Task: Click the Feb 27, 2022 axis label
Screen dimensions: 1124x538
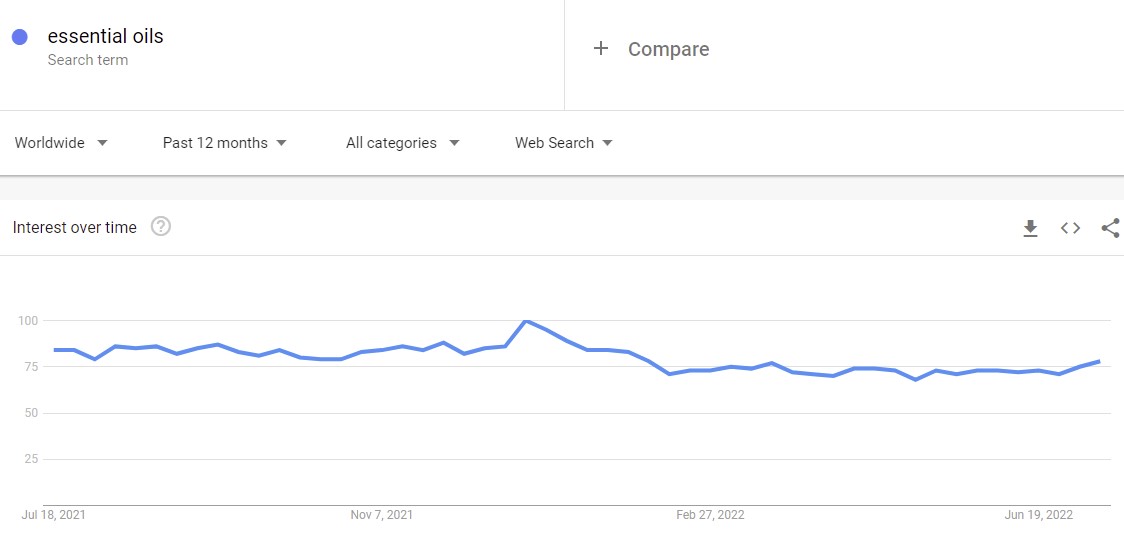Action: pos(710,514)
